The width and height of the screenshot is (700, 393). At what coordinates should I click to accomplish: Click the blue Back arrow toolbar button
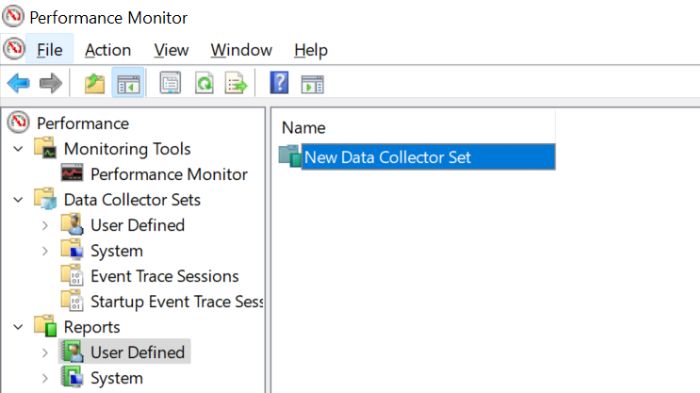pos(18,83)
